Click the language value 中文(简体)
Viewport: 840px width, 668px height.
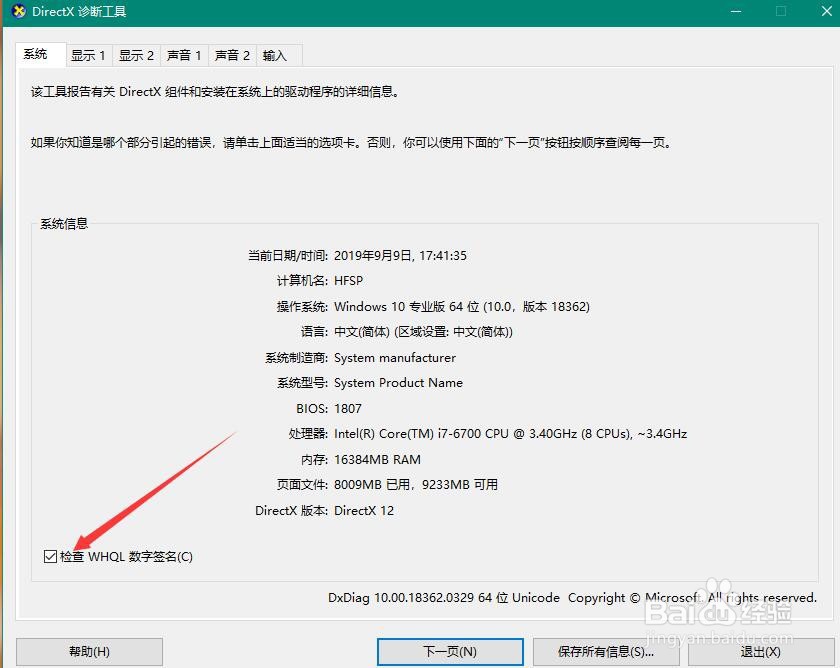click(x=423, y=332)
